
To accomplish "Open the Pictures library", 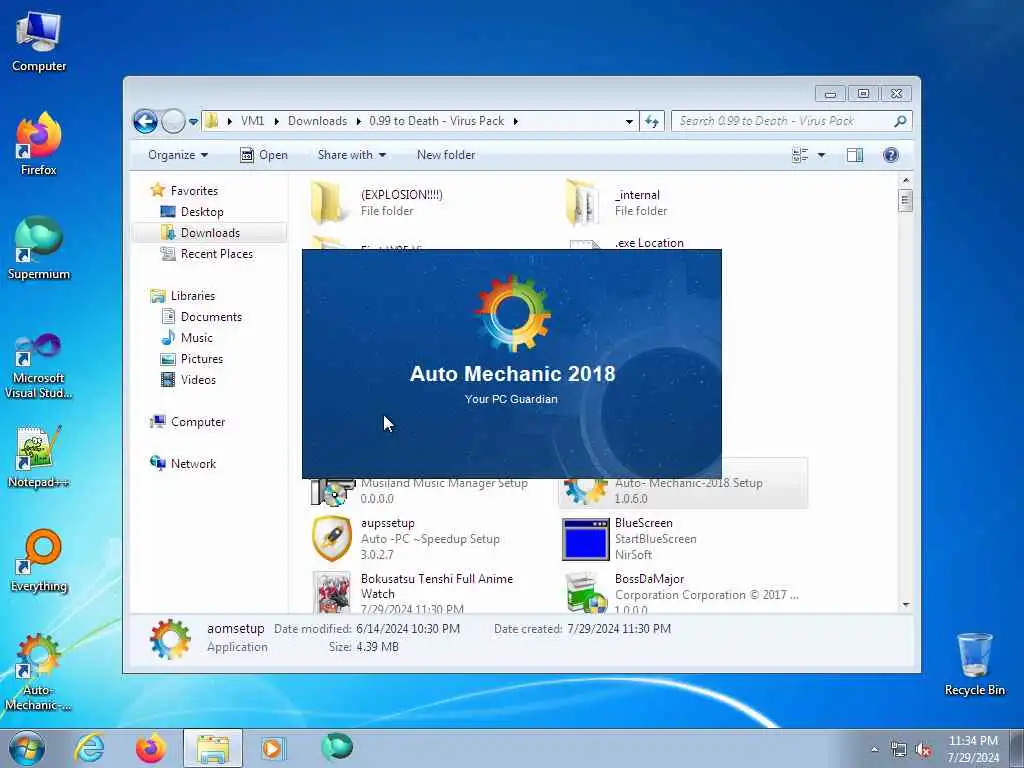I will point(202,359).
